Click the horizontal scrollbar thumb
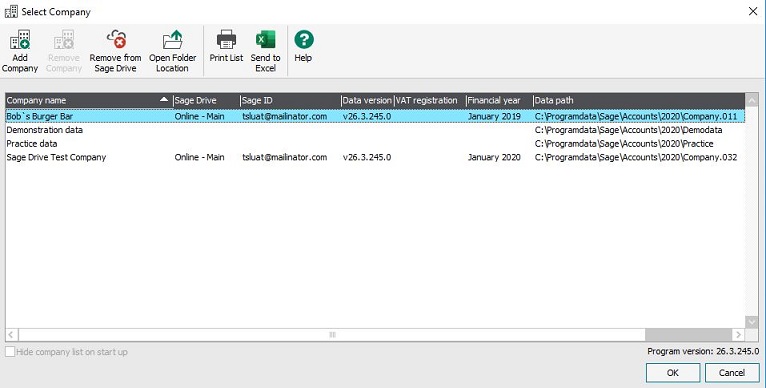Screen dimensions: 766x388 (332, 335)
